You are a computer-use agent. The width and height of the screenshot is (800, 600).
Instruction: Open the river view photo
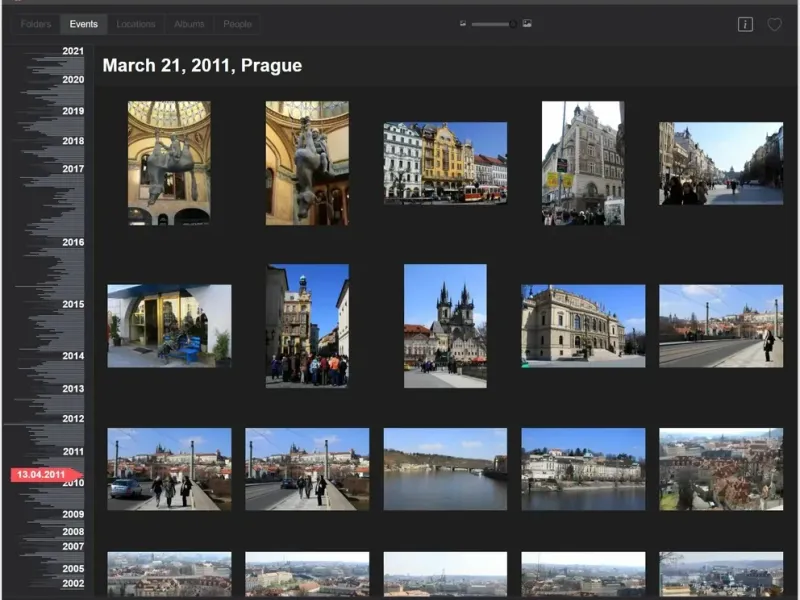pyautogui.click(x=445, y=469)
